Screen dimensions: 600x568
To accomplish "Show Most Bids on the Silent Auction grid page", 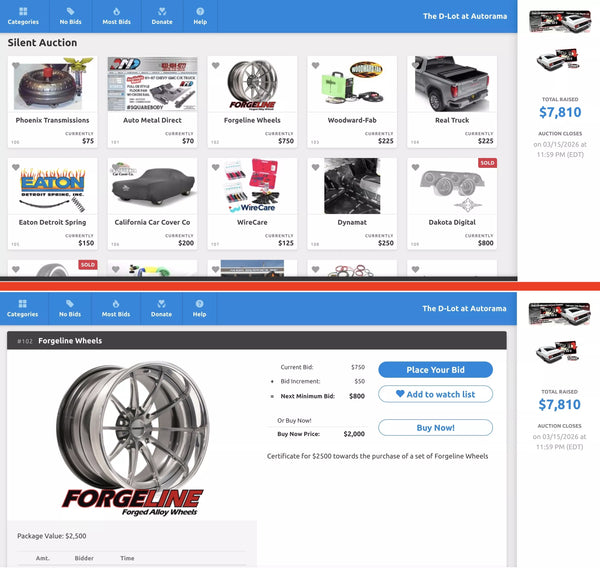I will (x=116, y=16).
